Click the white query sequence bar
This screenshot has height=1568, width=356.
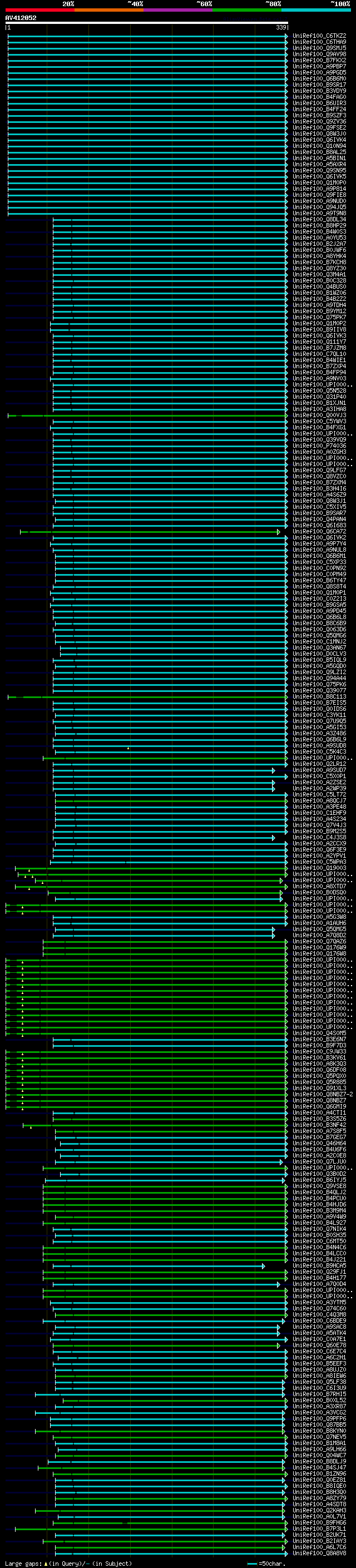147,23
